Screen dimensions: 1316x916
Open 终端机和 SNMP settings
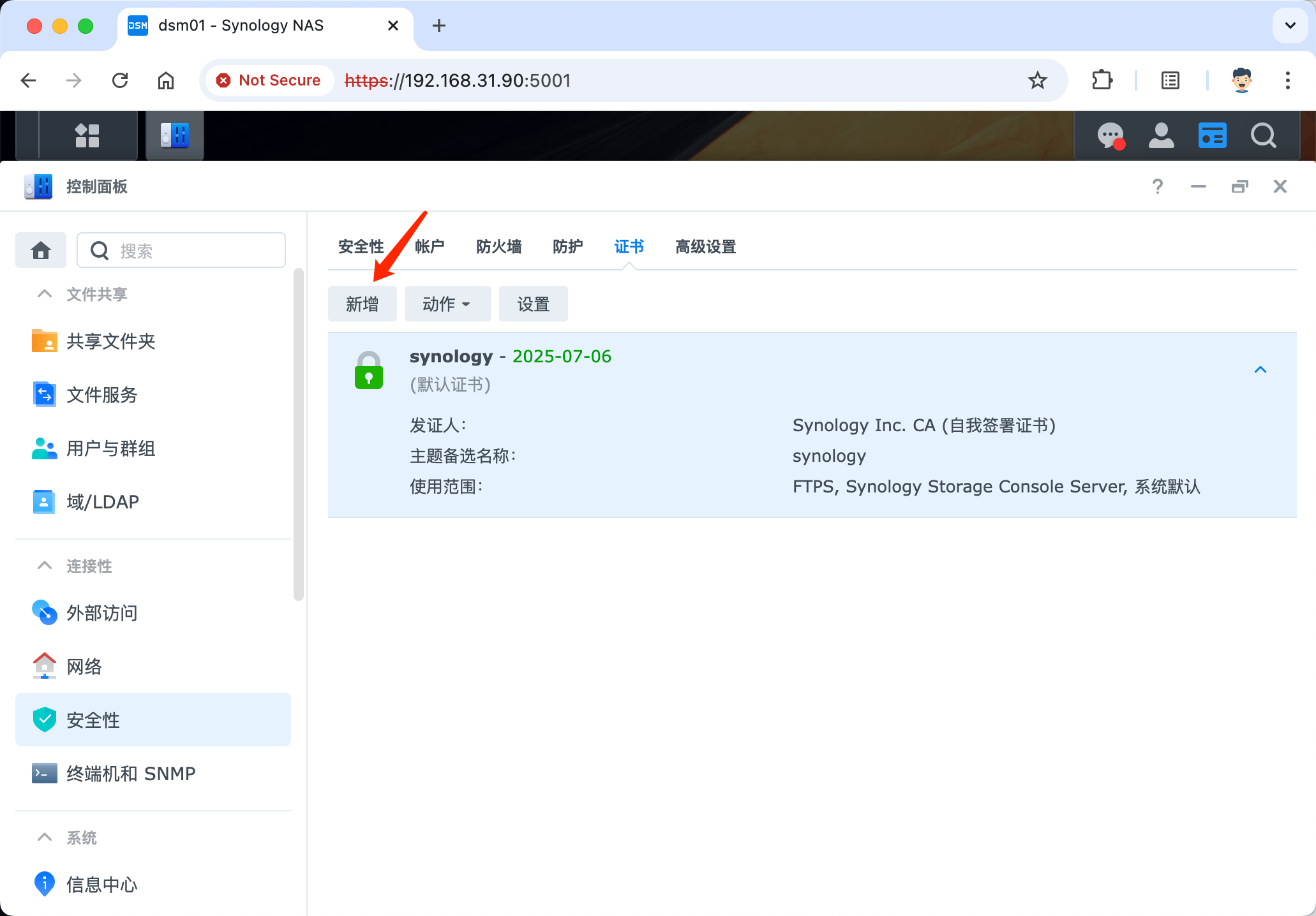[130, 773]
